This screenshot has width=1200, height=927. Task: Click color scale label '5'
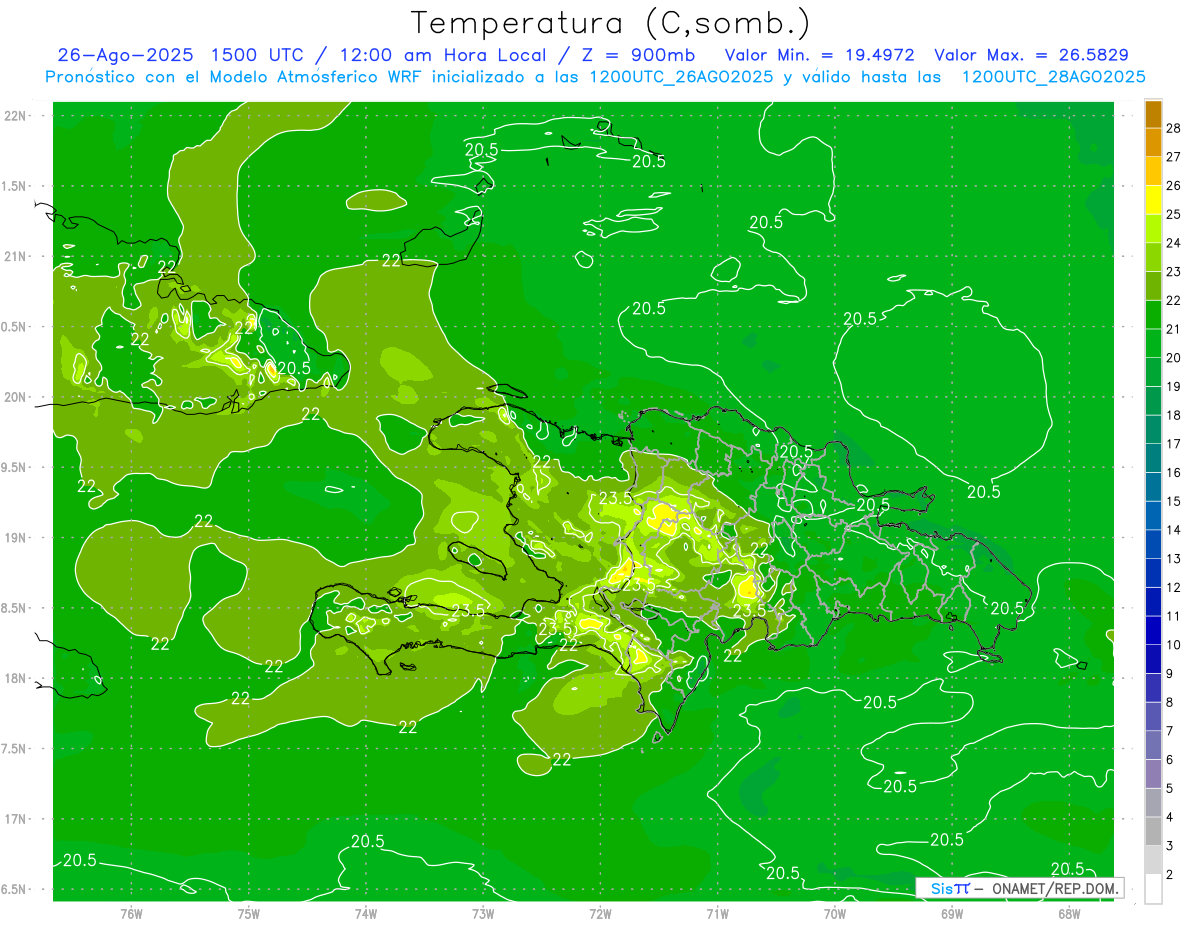point(1172,788)
